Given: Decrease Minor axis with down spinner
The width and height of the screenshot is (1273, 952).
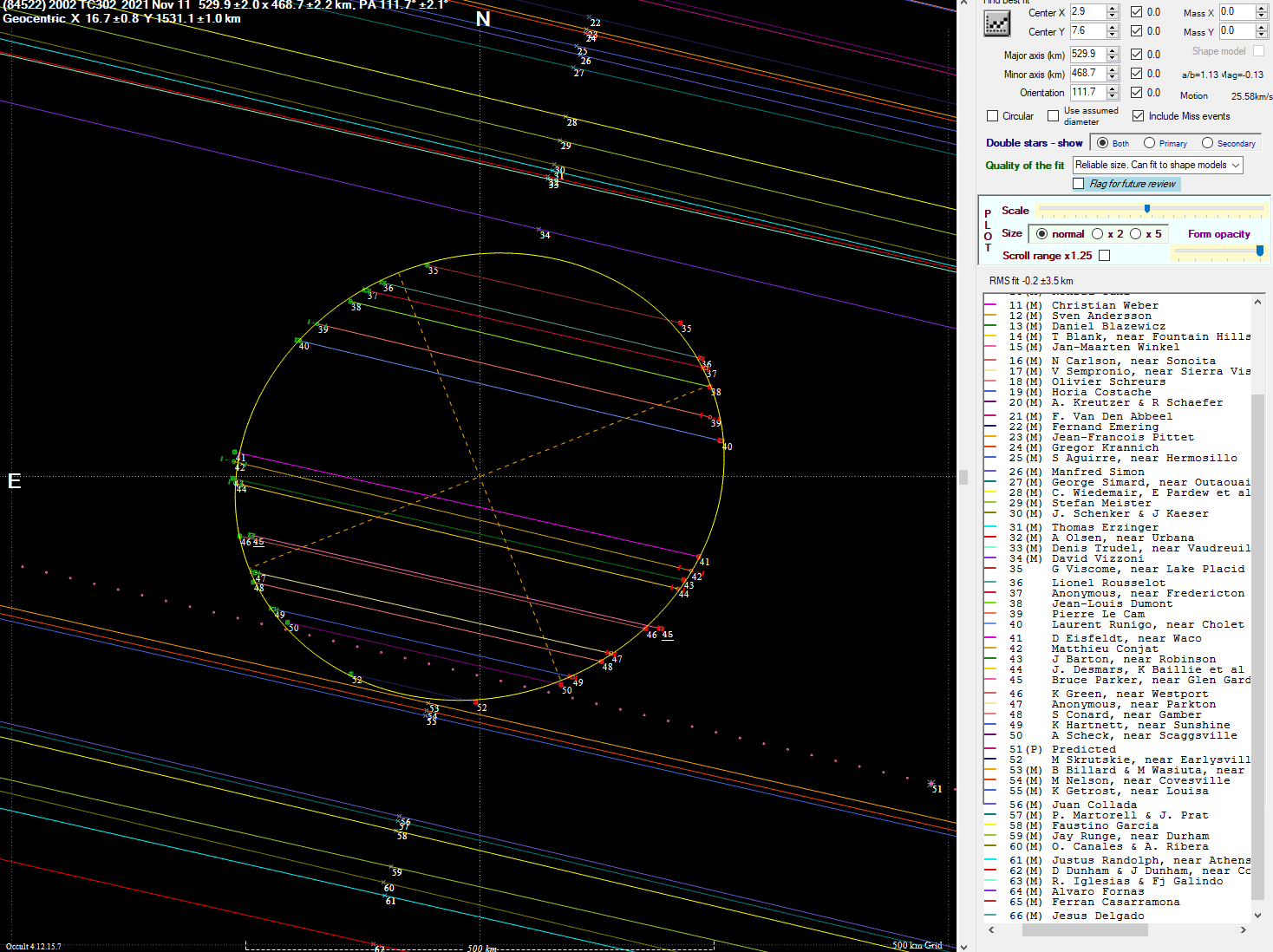Looking at the screenshot, I should pyautogui.click(x=1113, y=77).
